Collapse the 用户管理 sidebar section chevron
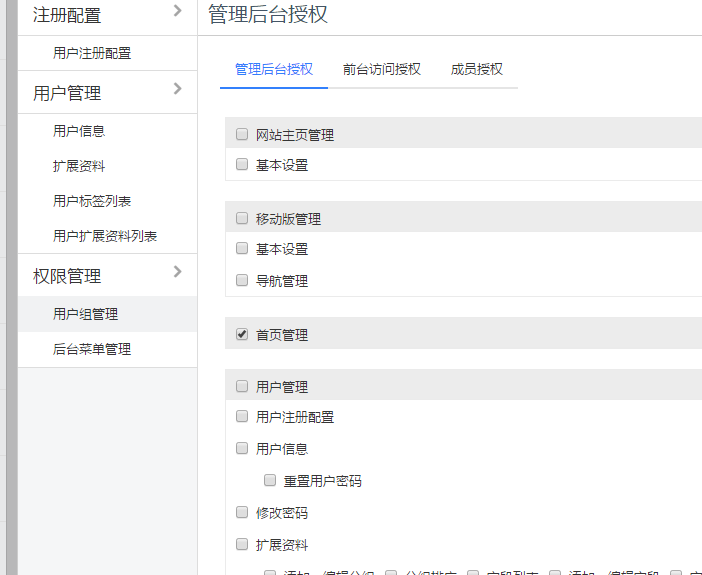 coord(177,89)
